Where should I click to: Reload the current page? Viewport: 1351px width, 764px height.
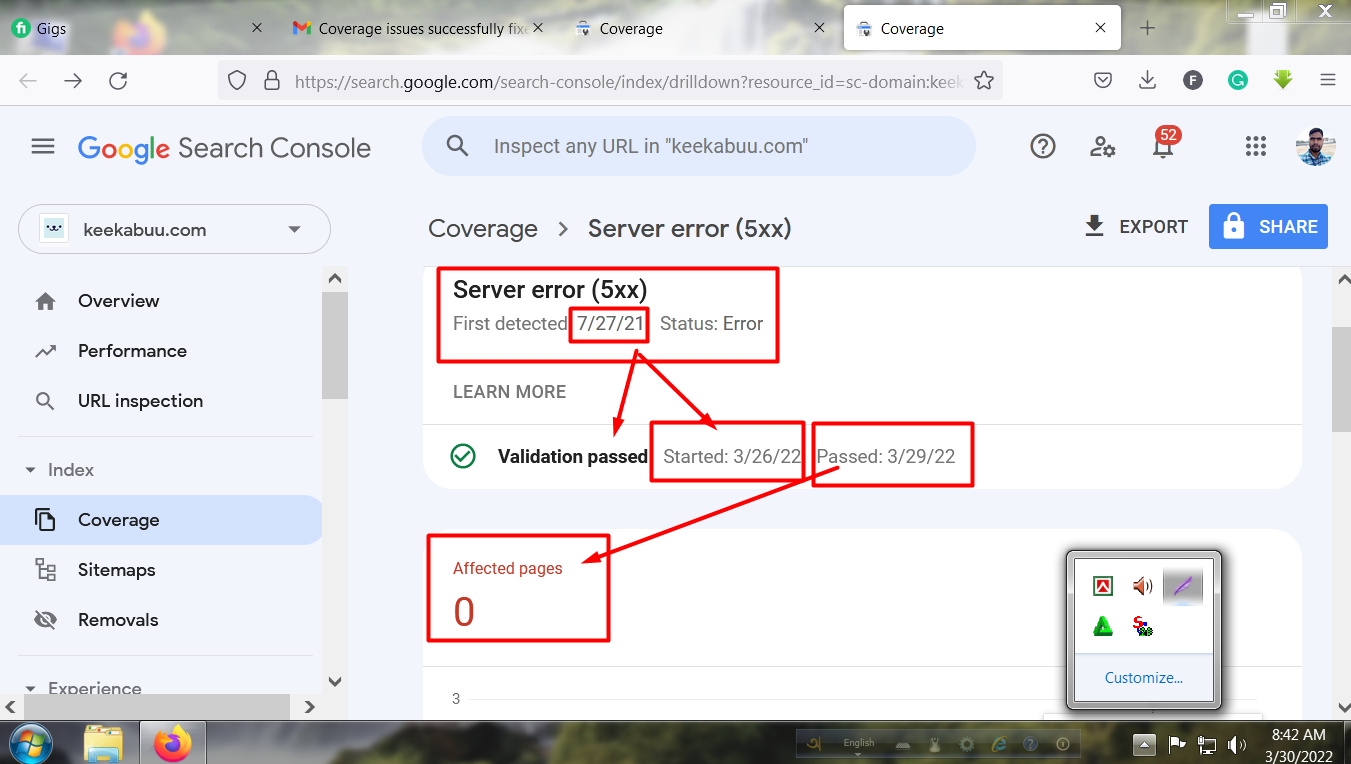(x=118, y=81)
